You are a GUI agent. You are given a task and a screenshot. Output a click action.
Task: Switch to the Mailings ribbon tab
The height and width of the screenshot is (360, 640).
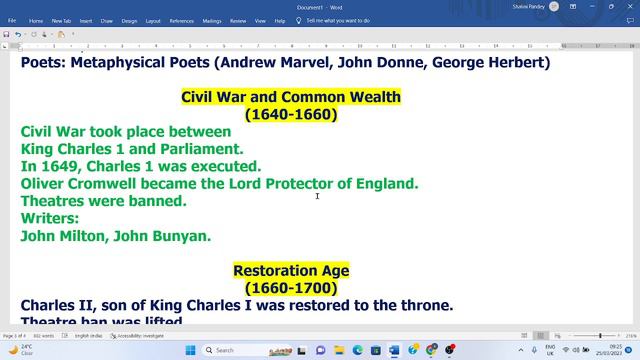pos(212,21)
